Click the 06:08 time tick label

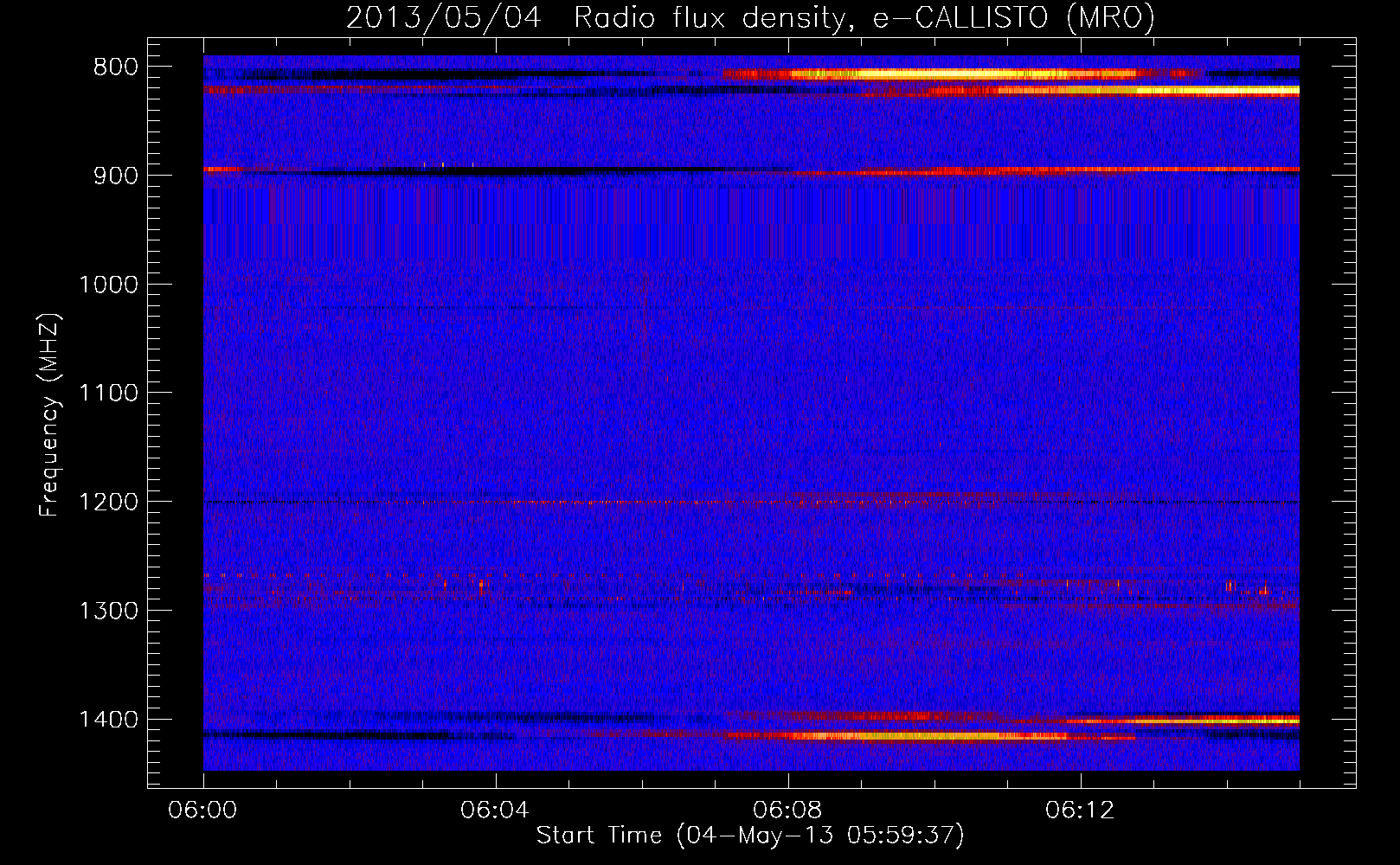[x=787, y=811]
